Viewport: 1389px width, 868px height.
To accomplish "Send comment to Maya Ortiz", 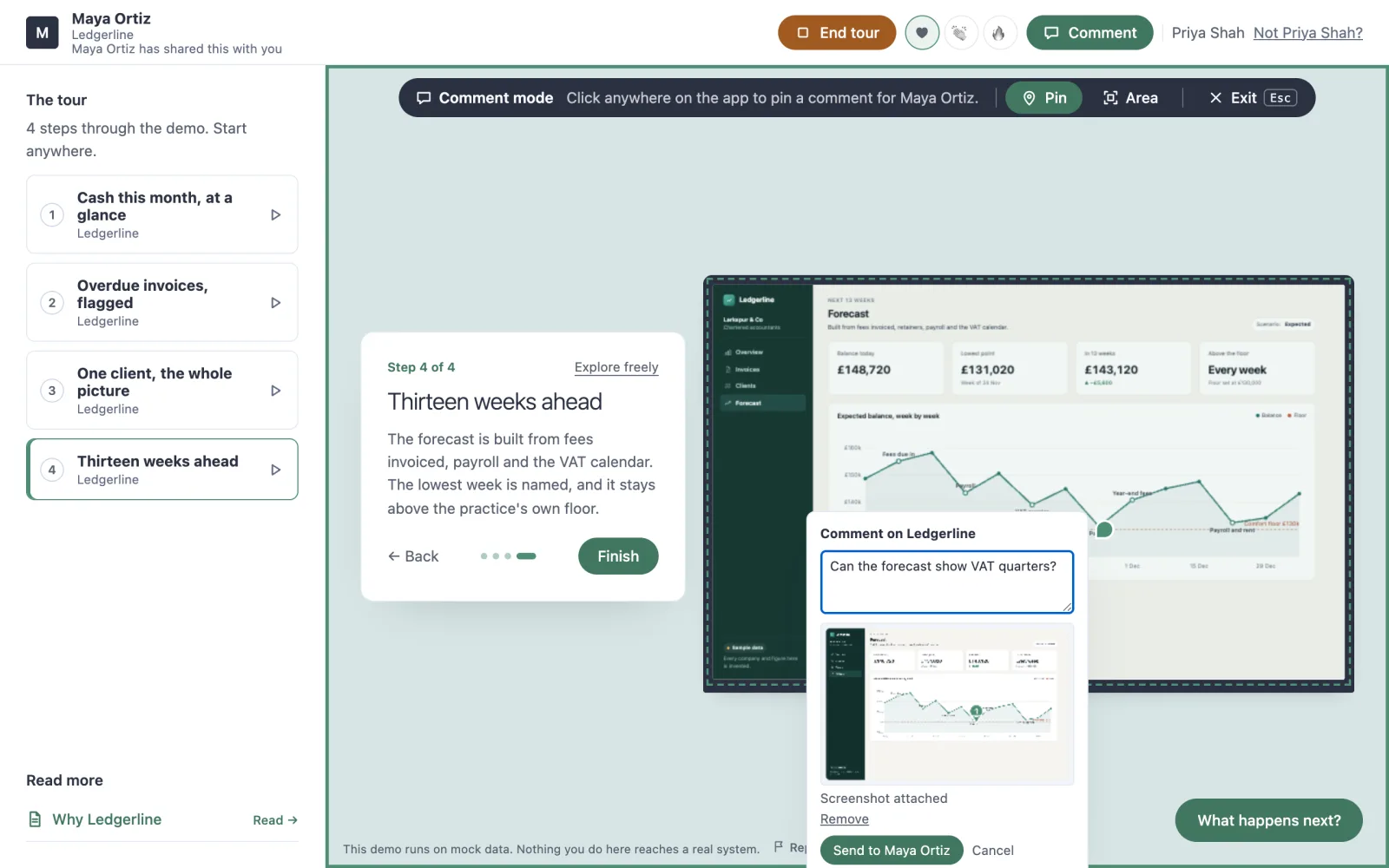I will tap(892, 851).
